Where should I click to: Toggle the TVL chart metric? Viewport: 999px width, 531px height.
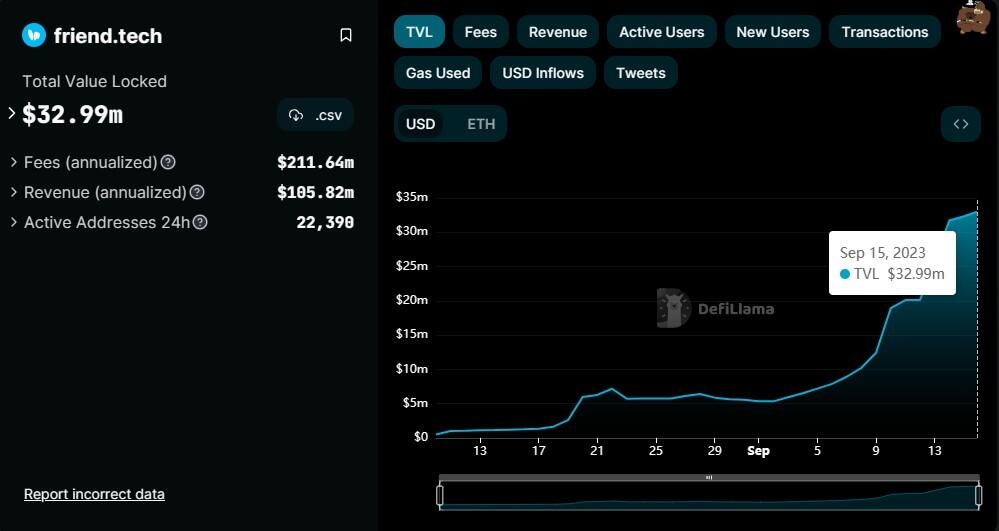(419, 32)
